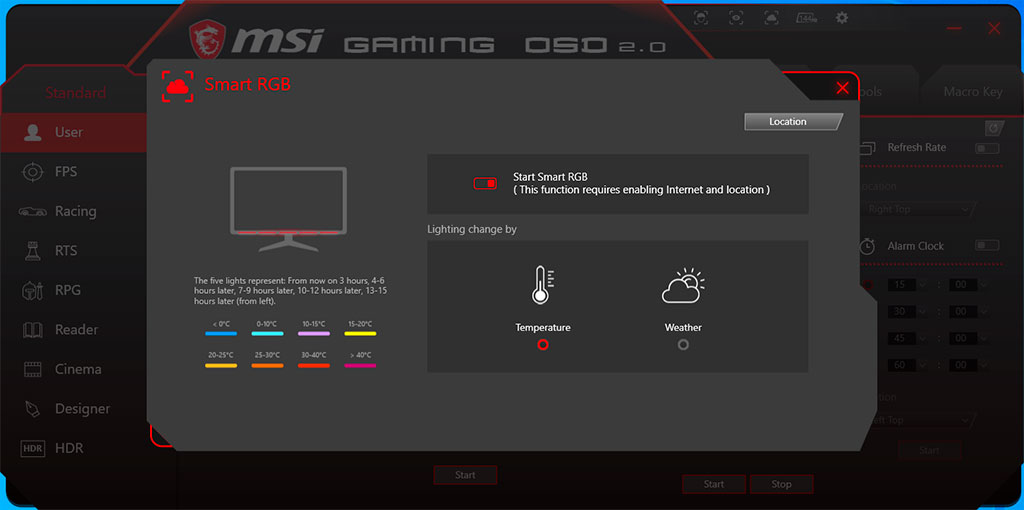
Task: Click the Eye Care toolbar icon
Action: coord(736,18)
